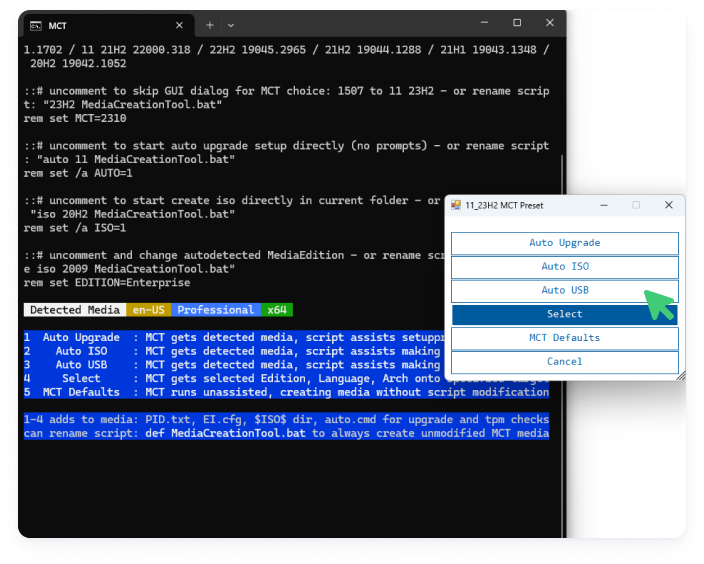Click 'def MediaCreationTool.bat' text

[x=225, y=433]
